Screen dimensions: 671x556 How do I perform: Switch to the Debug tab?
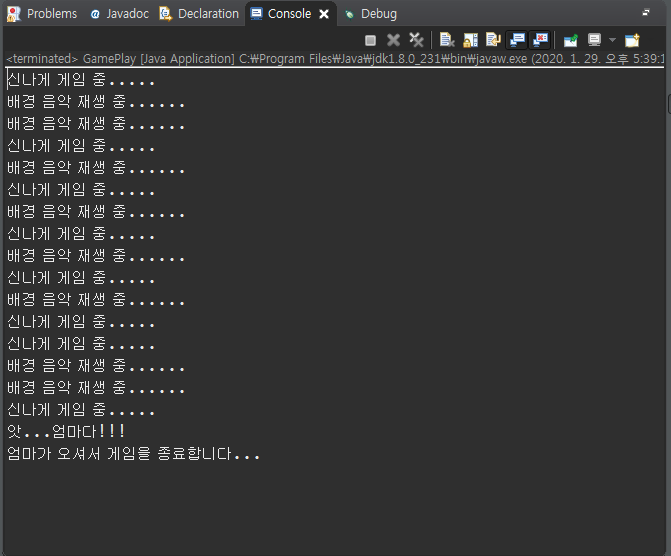point(371,14)
